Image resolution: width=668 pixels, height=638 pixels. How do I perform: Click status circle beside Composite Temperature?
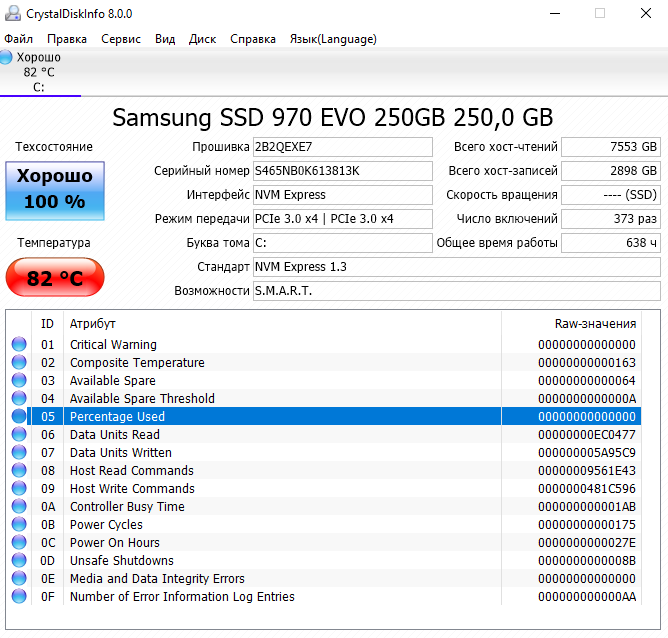pyautogui.click(x=19, y=363)
